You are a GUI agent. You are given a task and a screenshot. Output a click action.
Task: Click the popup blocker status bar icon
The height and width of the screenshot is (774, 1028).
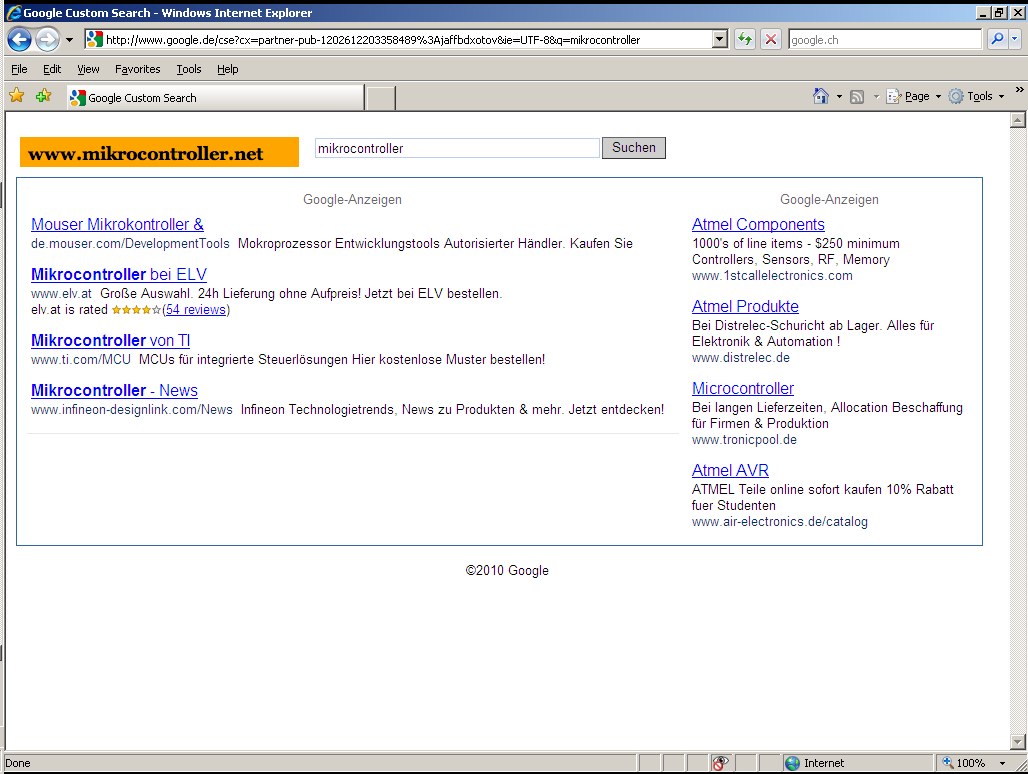tap(720, 763)
